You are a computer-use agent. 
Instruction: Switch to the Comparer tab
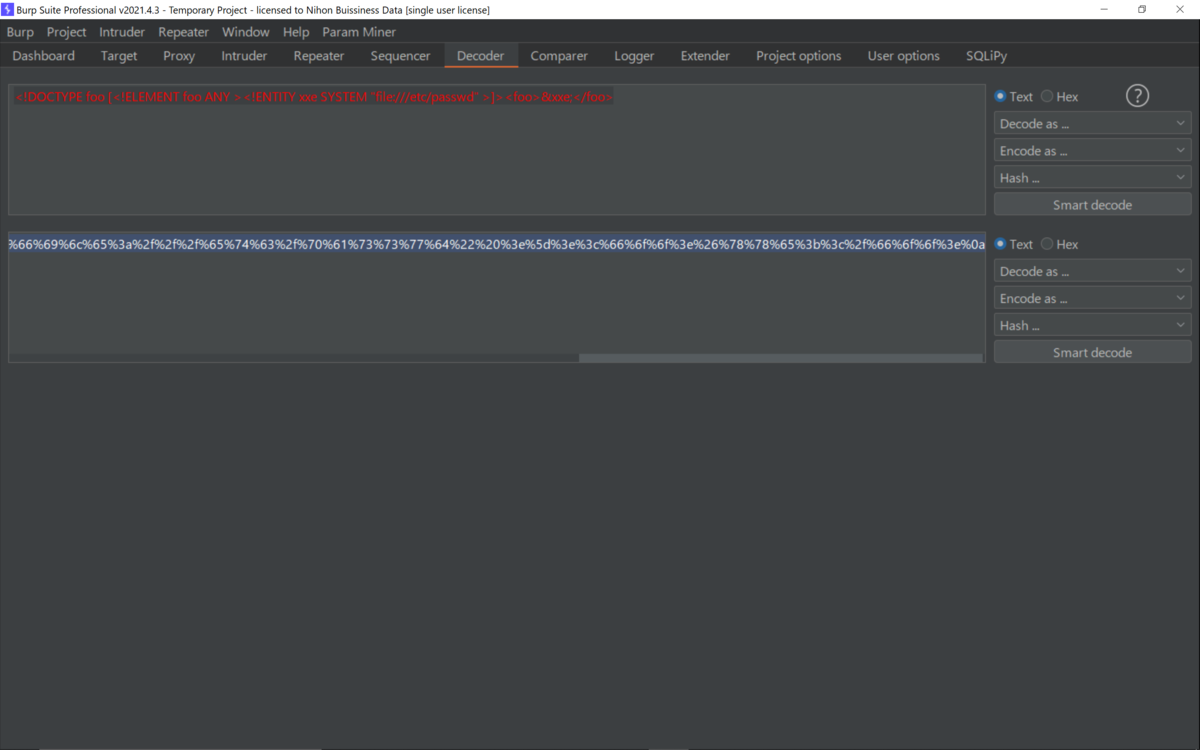click(559, 56)
